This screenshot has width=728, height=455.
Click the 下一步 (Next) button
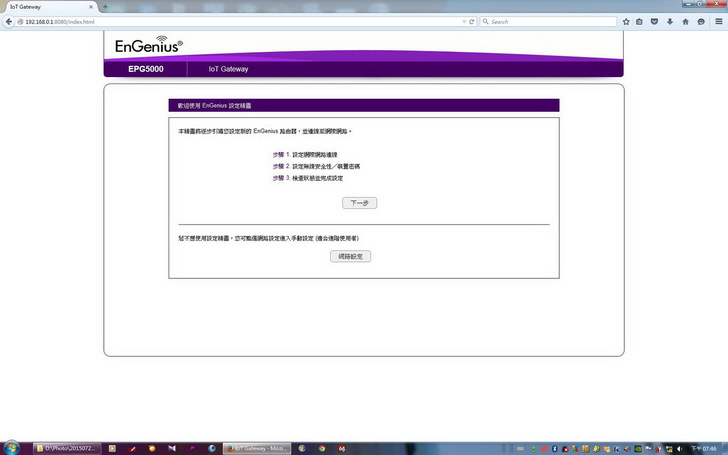coord(359,203)
